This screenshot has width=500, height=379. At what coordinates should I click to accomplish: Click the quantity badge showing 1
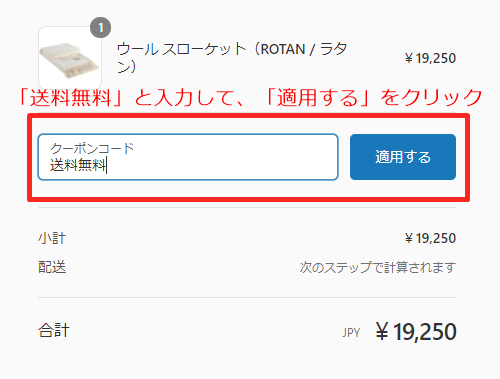coord(101,27)
